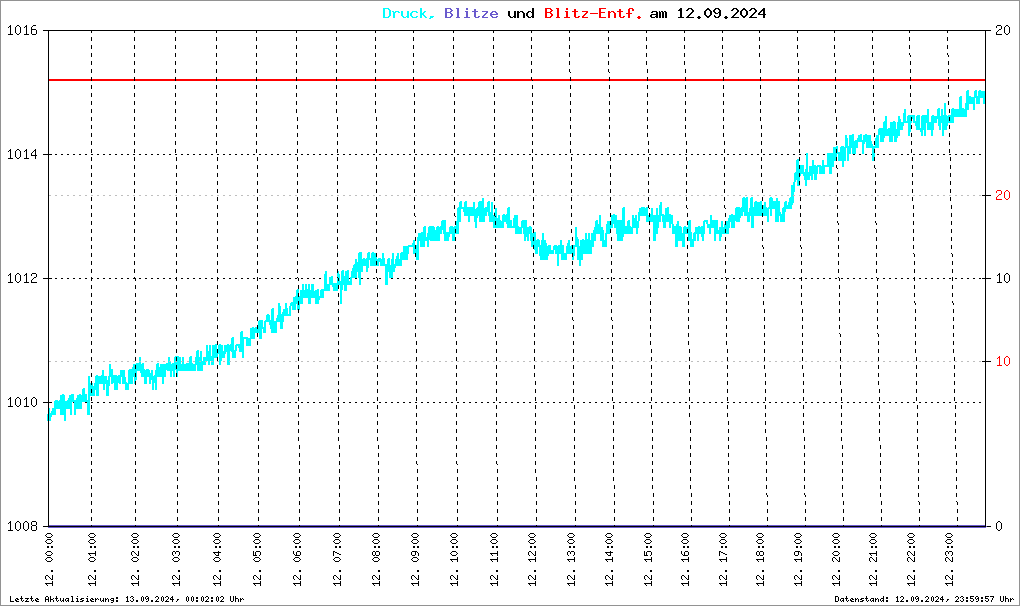Click the red 20 on right axis
The image size is (1020, 606).
coord(1003,196)
